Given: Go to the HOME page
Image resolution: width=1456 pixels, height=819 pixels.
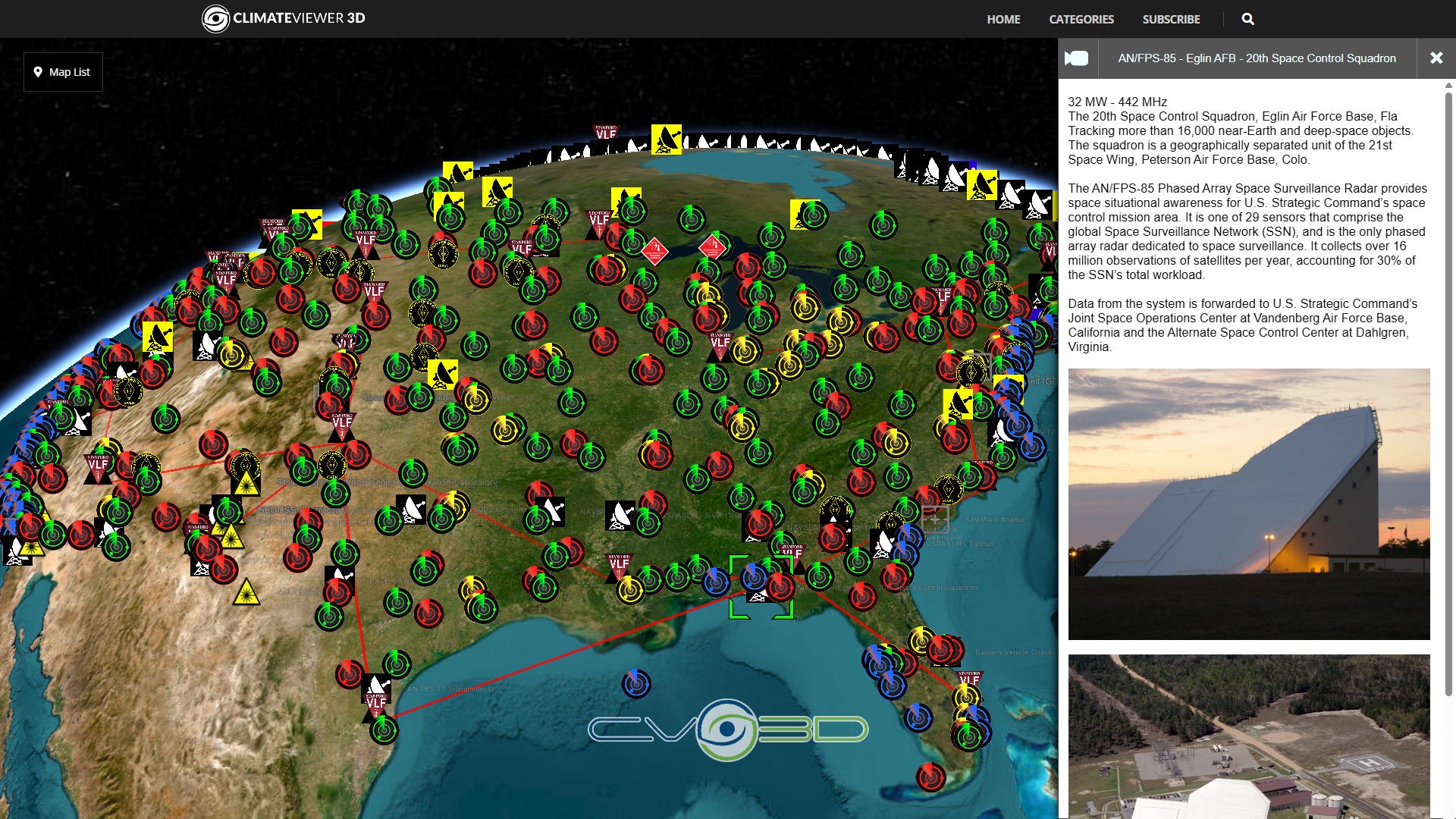Looking at the screenshot, I should 1003,19.
